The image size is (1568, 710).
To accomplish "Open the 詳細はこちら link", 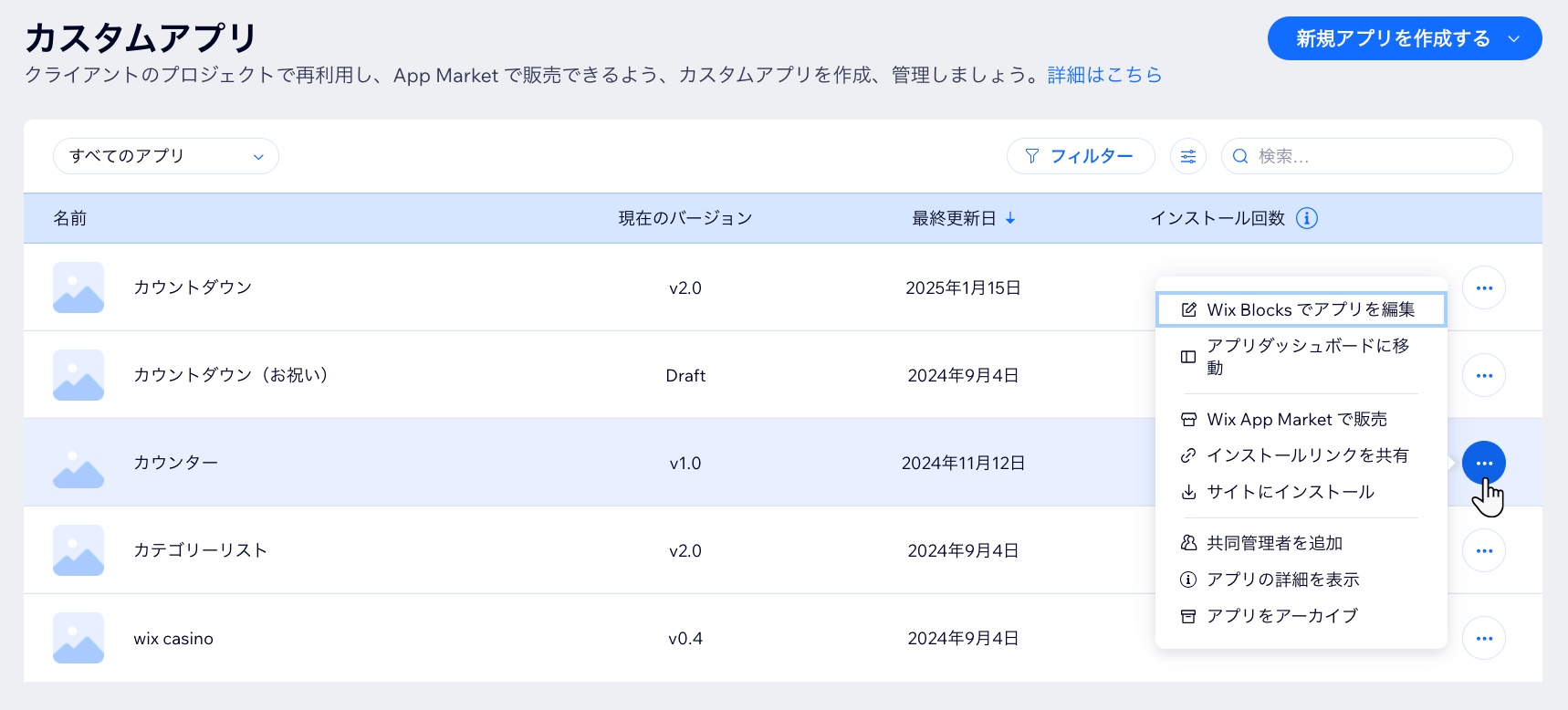I will (x=1104, y=75).
